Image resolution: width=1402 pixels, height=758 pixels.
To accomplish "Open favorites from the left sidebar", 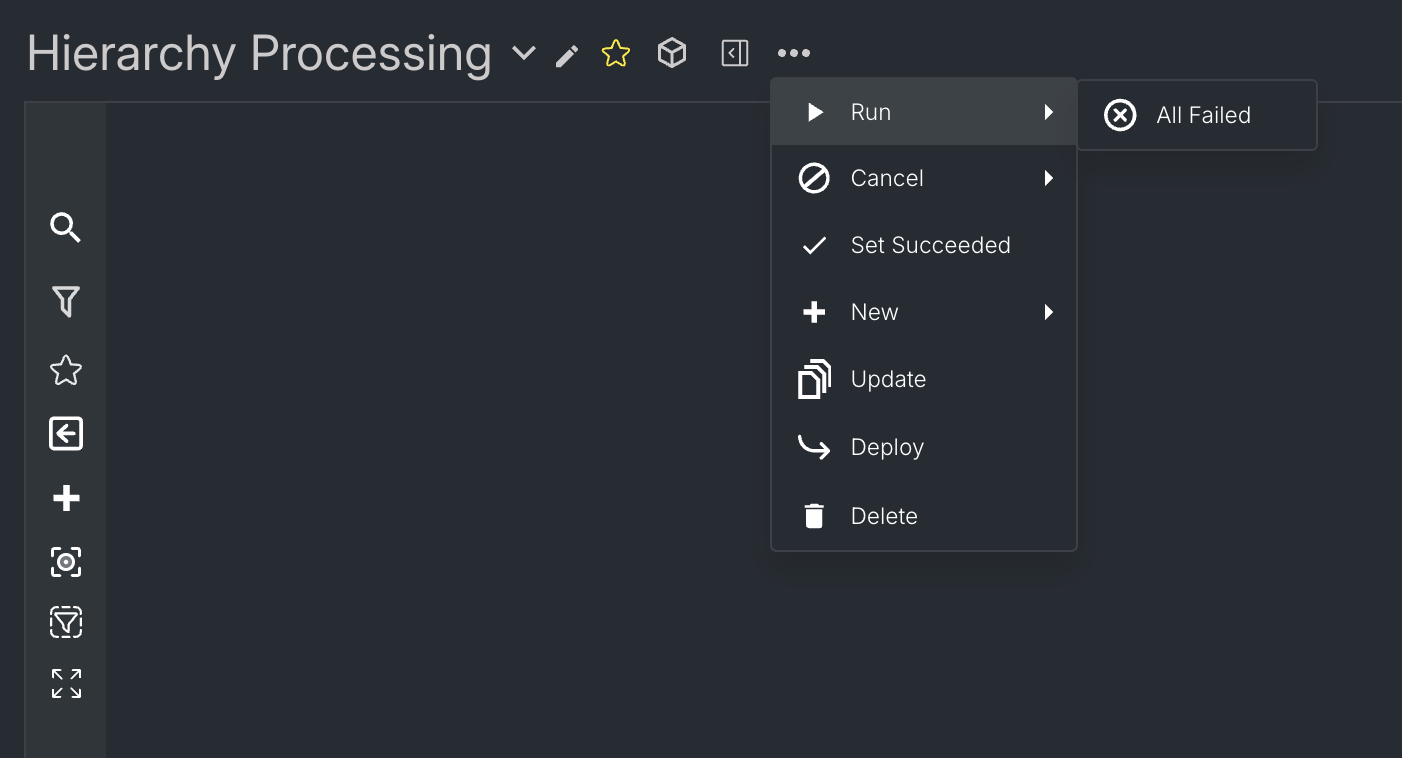I will click(x=65, y=370).
